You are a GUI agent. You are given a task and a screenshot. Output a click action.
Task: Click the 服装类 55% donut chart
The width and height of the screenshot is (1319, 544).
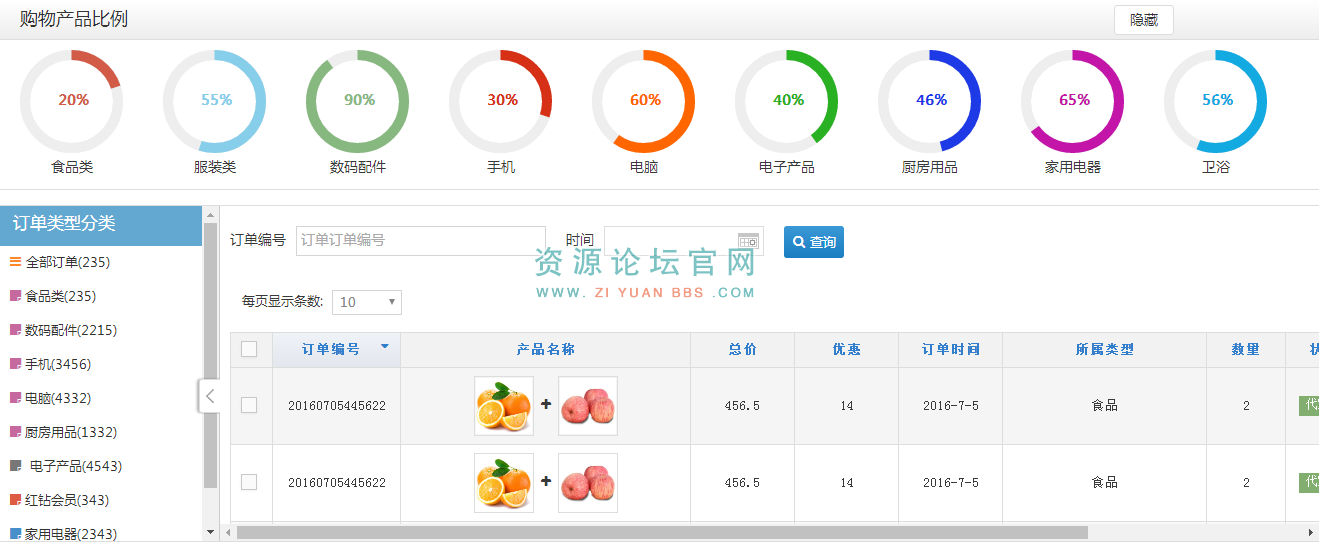215,101
